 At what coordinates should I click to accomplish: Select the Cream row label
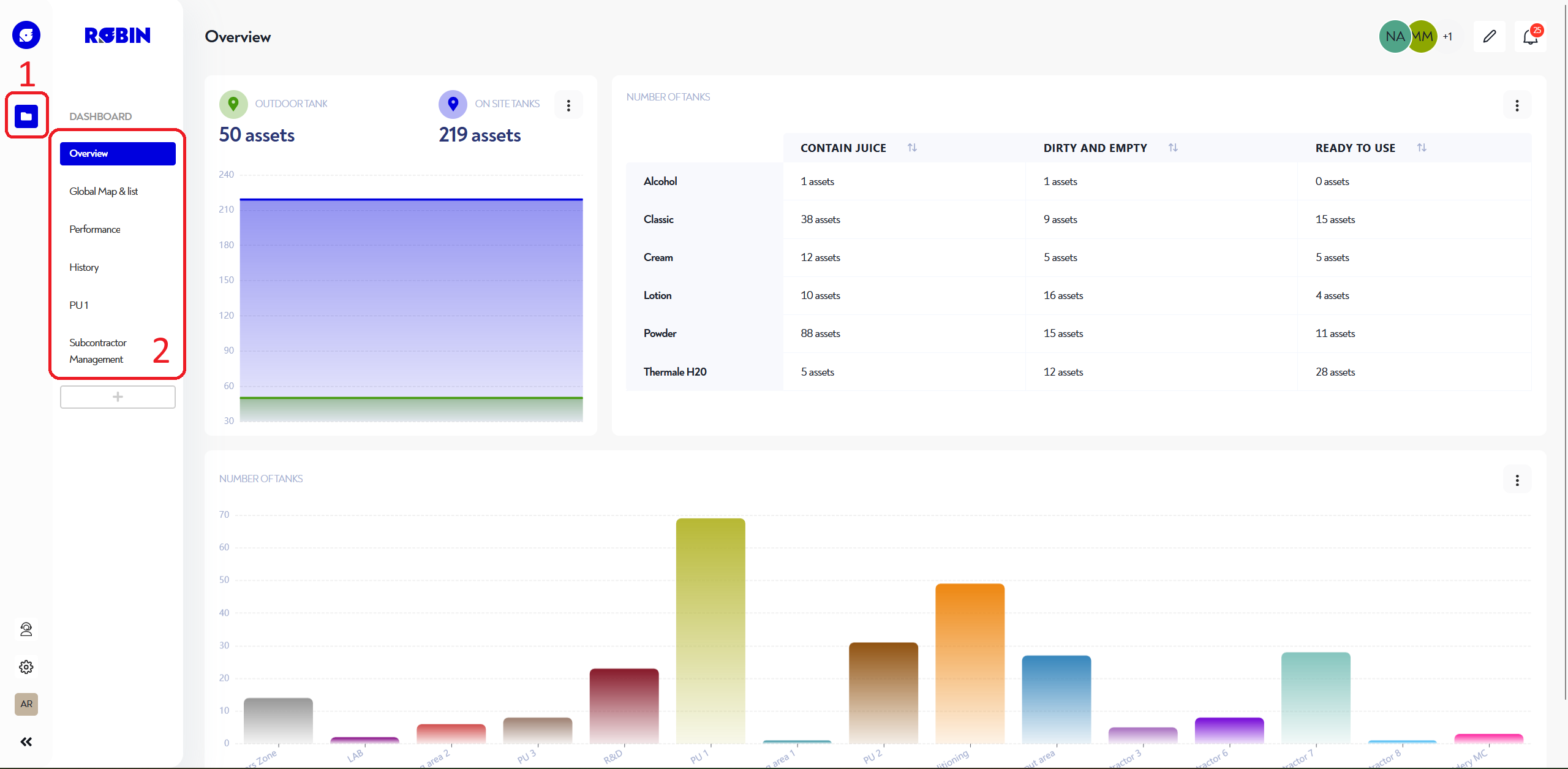(x=658, y=257)
